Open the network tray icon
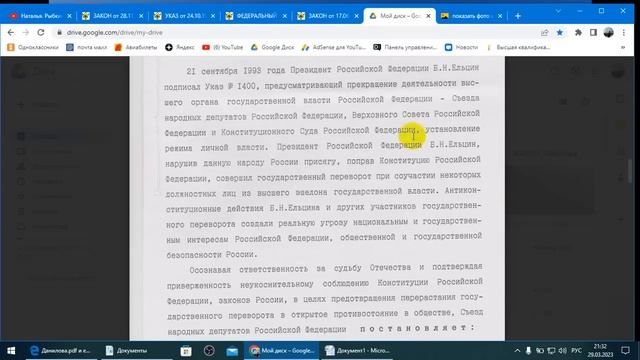This screenshot has height=360, width=640. [551, 351]
